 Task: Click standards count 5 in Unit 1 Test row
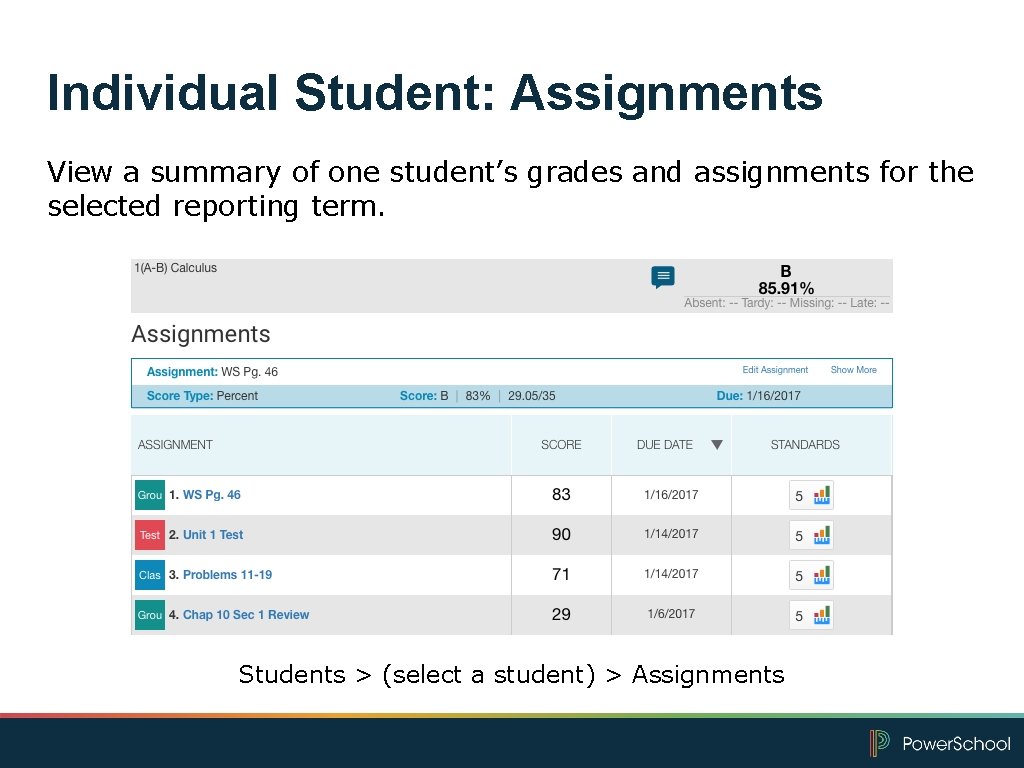point(799,536)
